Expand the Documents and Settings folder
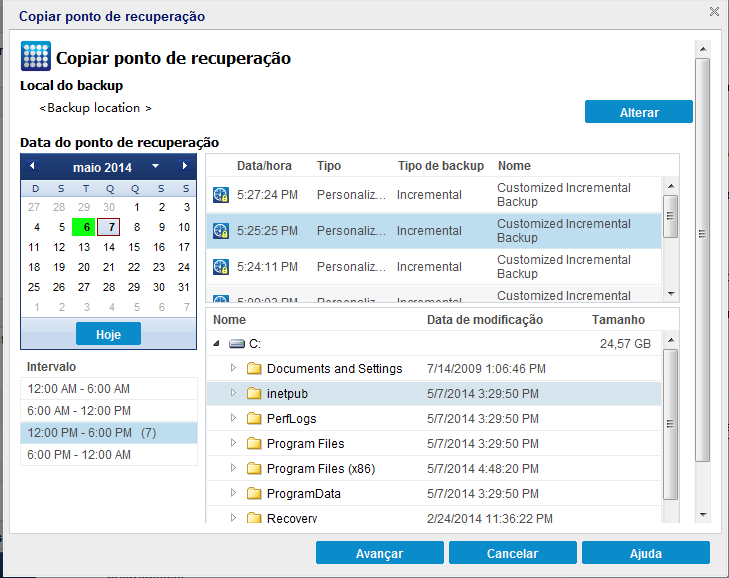729x578 pixels. [233, 368]
